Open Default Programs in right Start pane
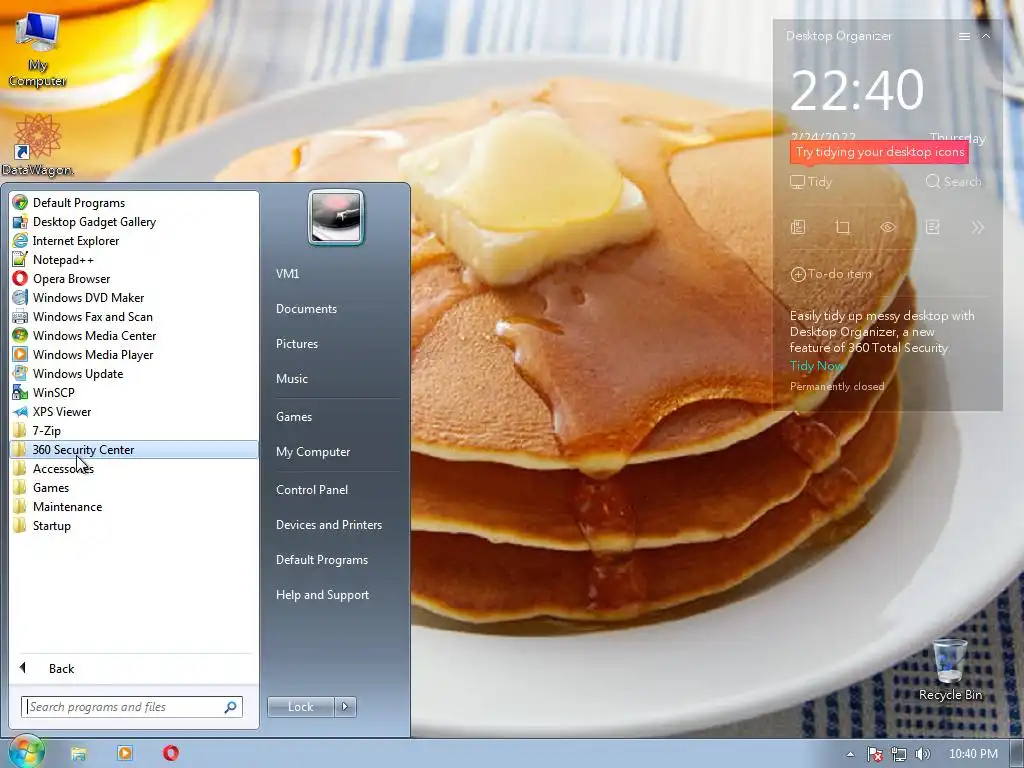The height and width of the screenshot is (768, 1024). [x=322, y=560]
